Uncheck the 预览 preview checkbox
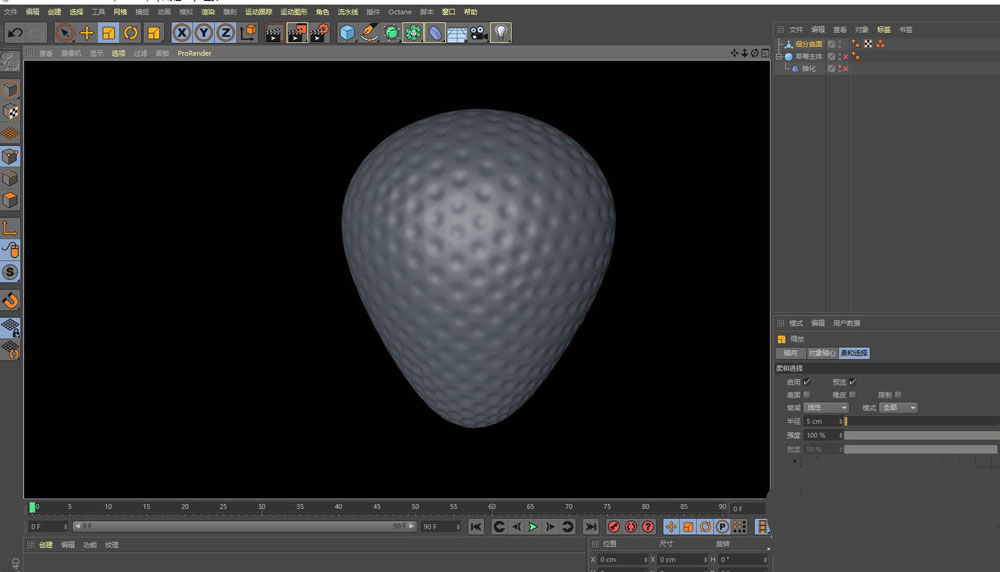 point(853,382)
